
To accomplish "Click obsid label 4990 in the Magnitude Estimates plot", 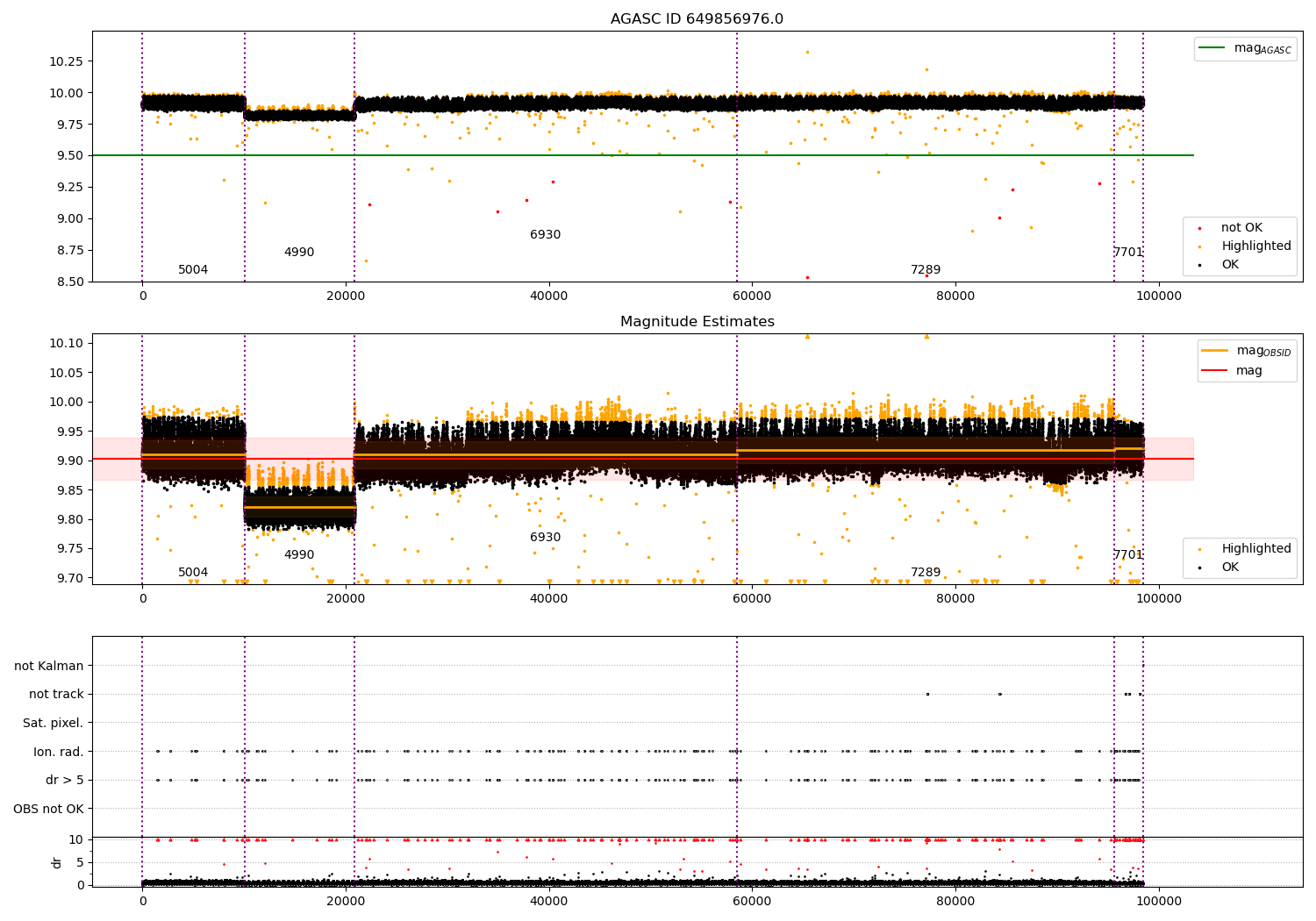I will click(x=299, y=555).
